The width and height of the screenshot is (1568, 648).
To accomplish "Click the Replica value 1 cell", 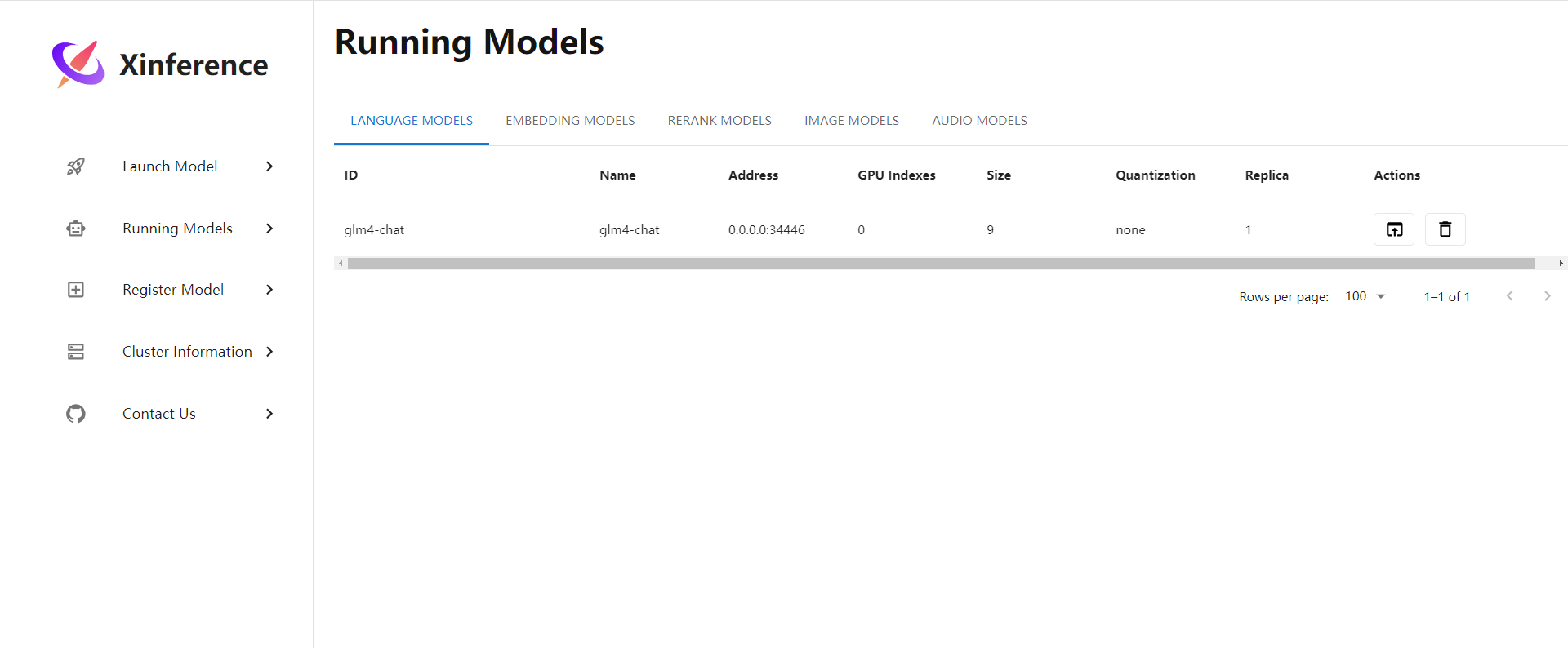I will (x=1248, y=230).
